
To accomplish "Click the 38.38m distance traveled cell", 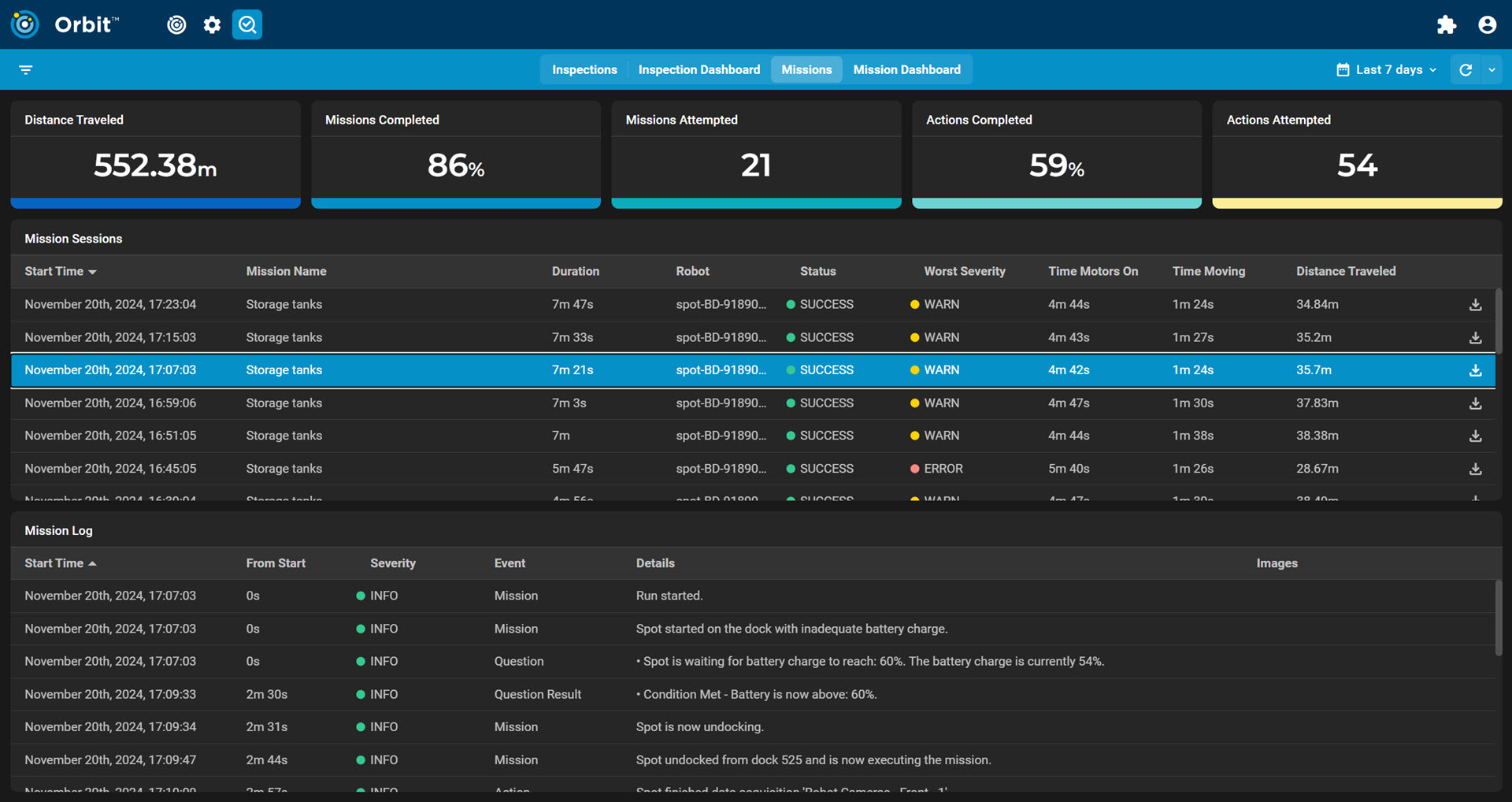I will [x=1317, y=436].
